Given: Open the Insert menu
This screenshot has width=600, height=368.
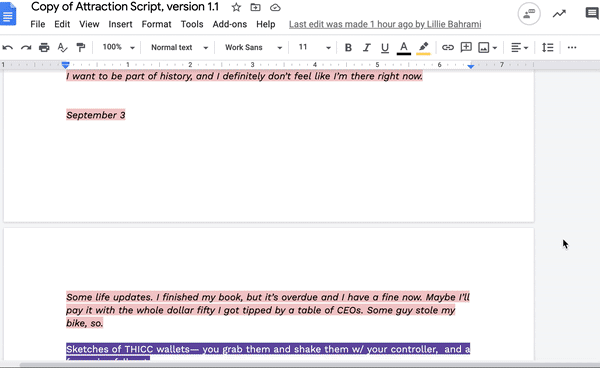Looking at the screenshot, I should 120,24.
